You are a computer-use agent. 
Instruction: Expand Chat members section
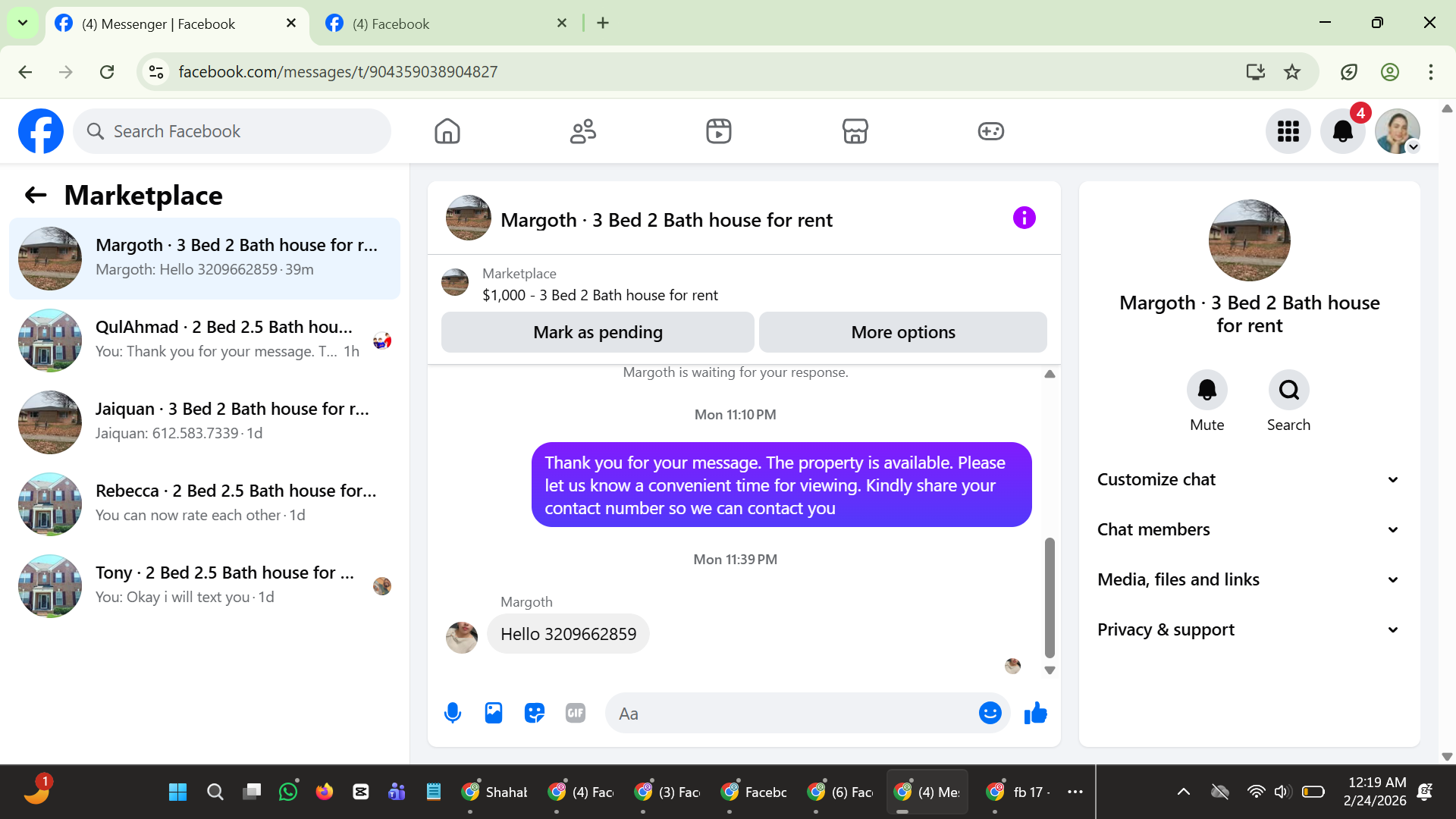coord(1249,529)
